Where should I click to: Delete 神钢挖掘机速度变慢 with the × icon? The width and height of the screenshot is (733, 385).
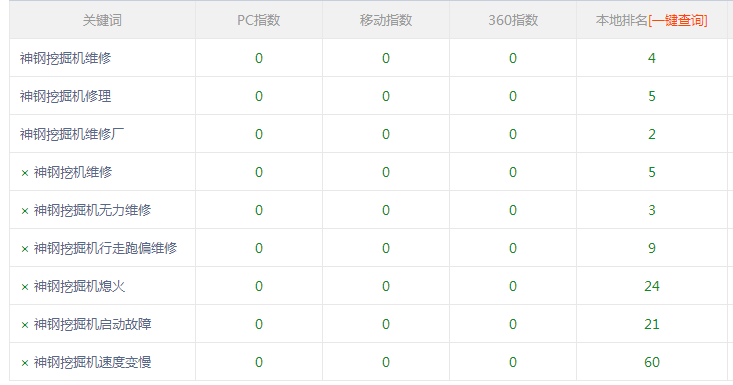[x=25, y=363]
